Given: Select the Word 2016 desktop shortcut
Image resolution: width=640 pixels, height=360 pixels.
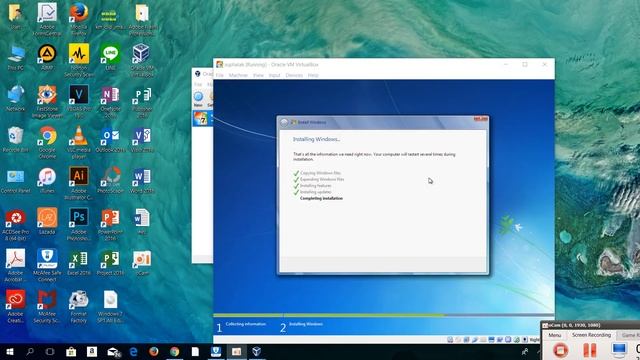Looking at the screenshot, I should click(x=142, y=181).
